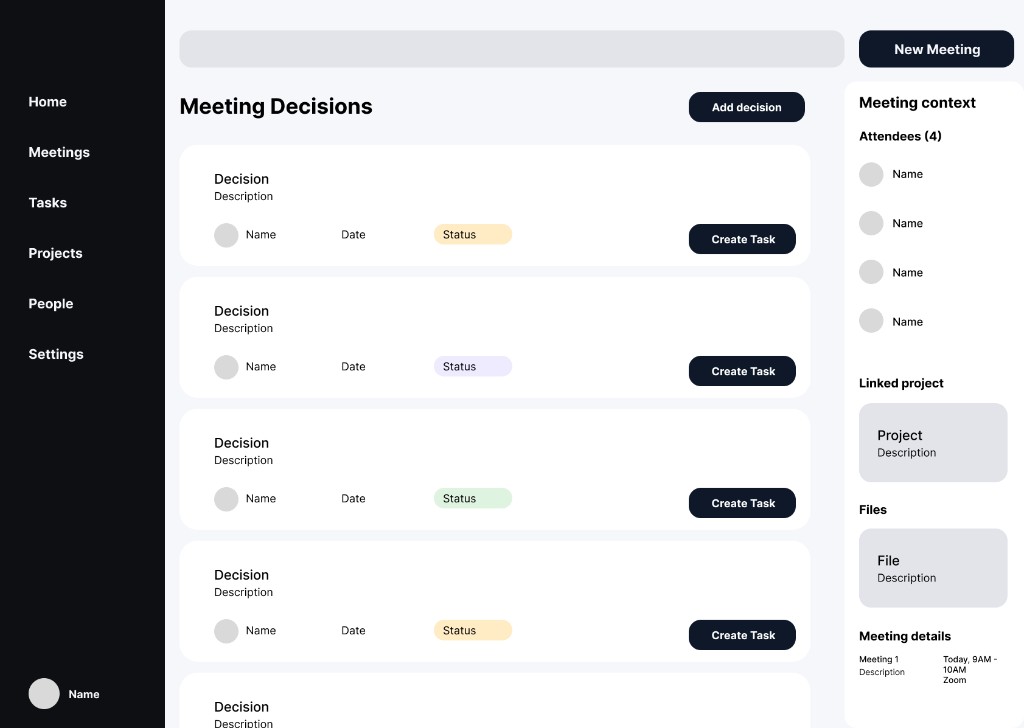Click Date on the third decision card

click(353, 498)
